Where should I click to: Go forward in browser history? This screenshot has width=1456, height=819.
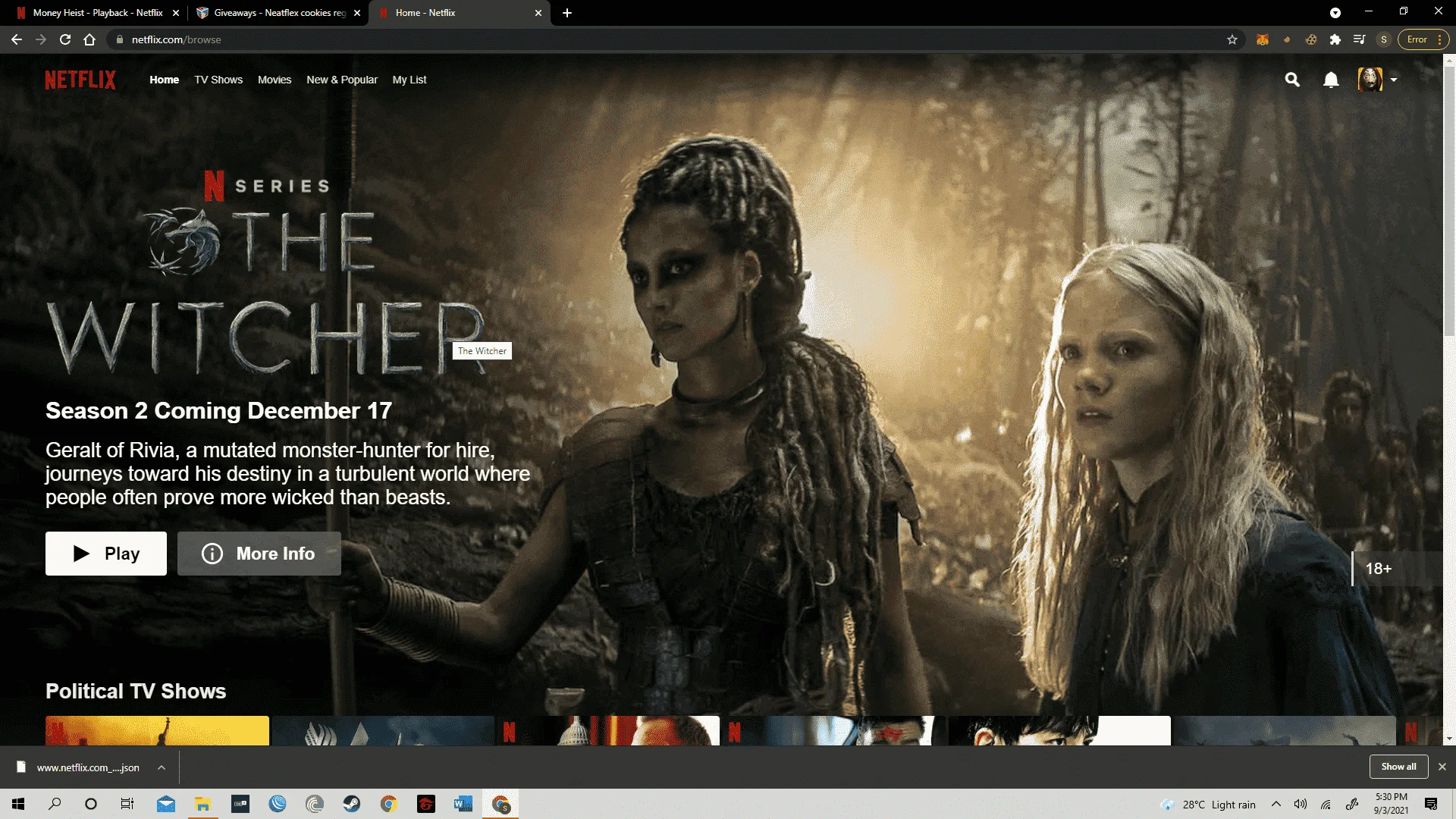point(41,39)
